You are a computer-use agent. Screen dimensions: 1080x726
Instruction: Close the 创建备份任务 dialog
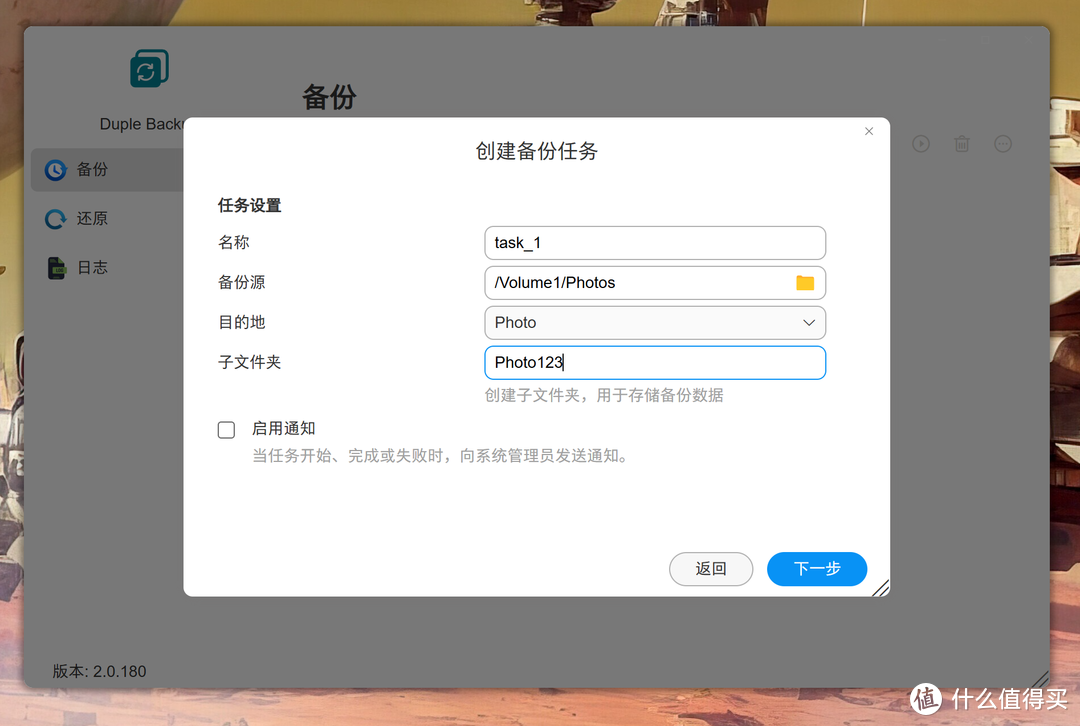tap(869, 131)
